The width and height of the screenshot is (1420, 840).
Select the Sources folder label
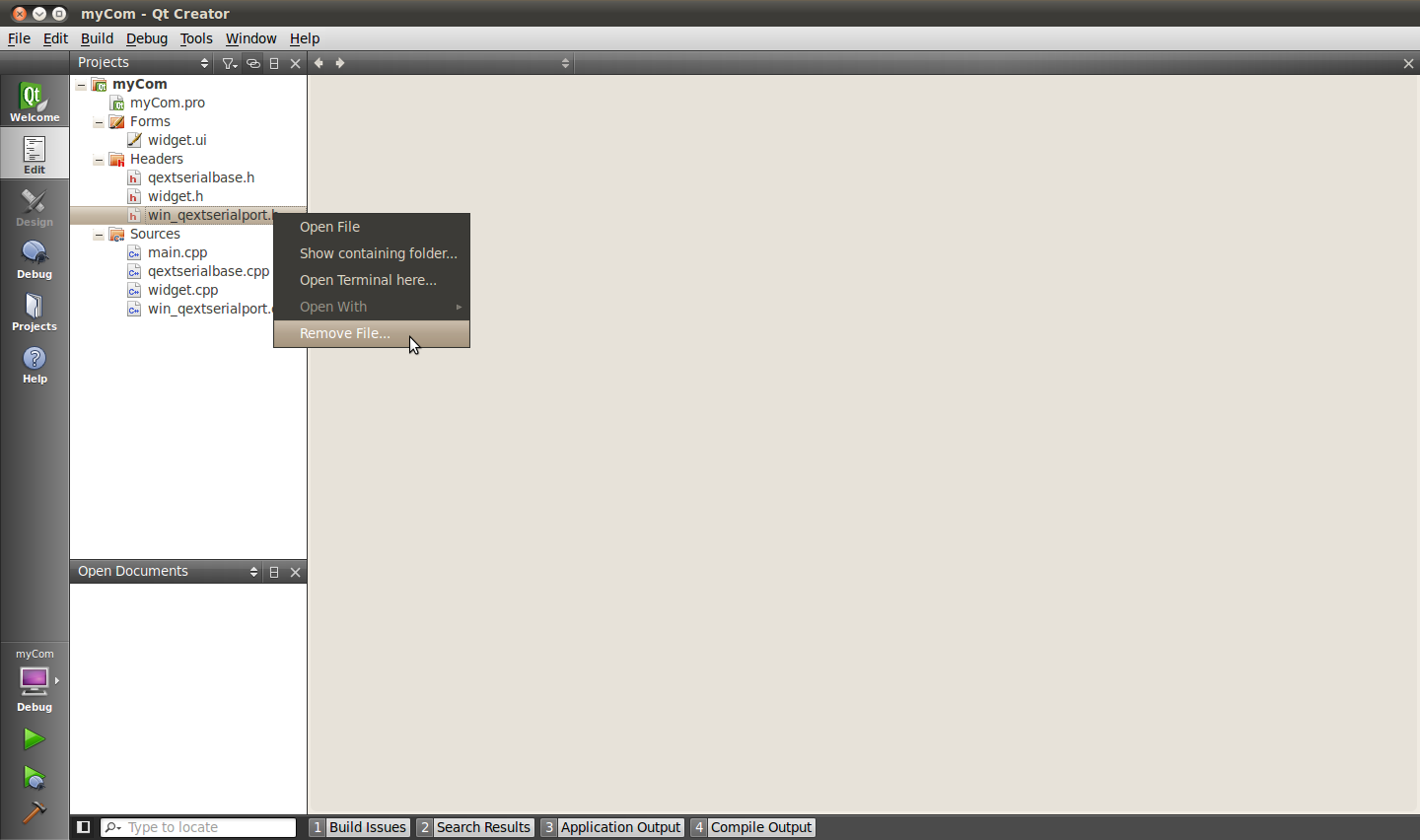155,234
